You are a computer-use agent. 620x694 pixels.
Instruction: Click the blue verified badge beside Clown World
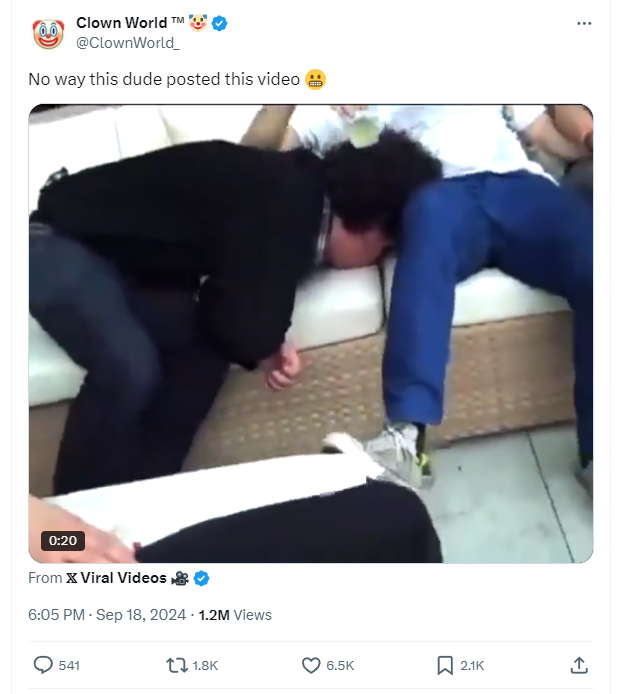tap(220, 23)
